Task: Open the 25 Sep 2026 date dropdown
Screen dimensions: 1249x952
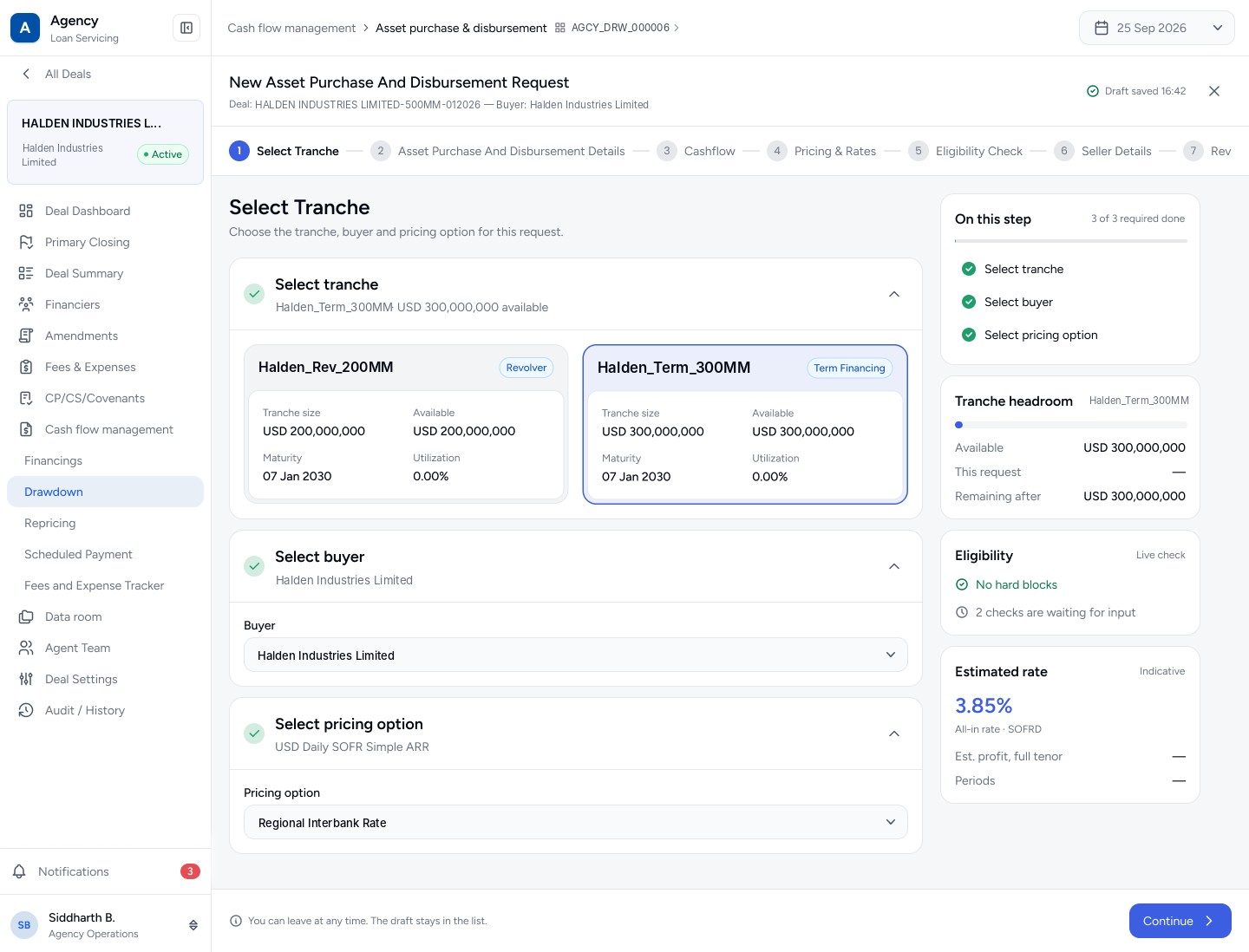Action: (1157, 28)
